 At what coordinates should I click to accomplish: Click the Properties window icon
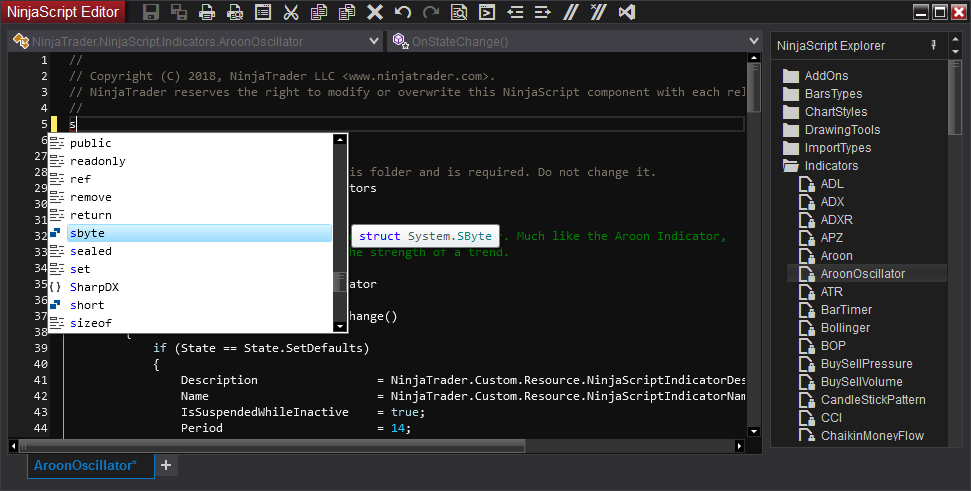coord(263,12)
